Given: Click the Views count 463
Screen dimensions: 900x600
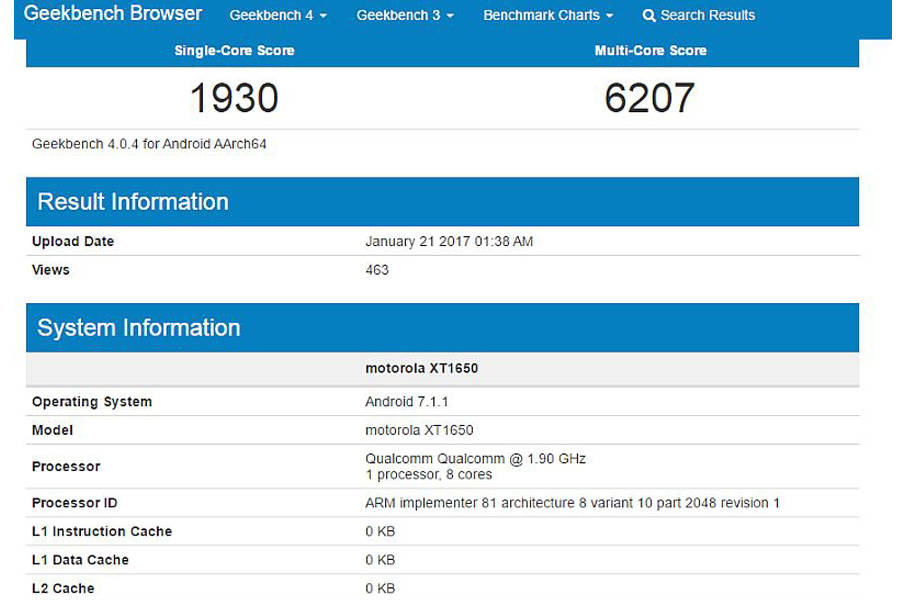Looking at the screenshot, I should [x=377, y=270].
